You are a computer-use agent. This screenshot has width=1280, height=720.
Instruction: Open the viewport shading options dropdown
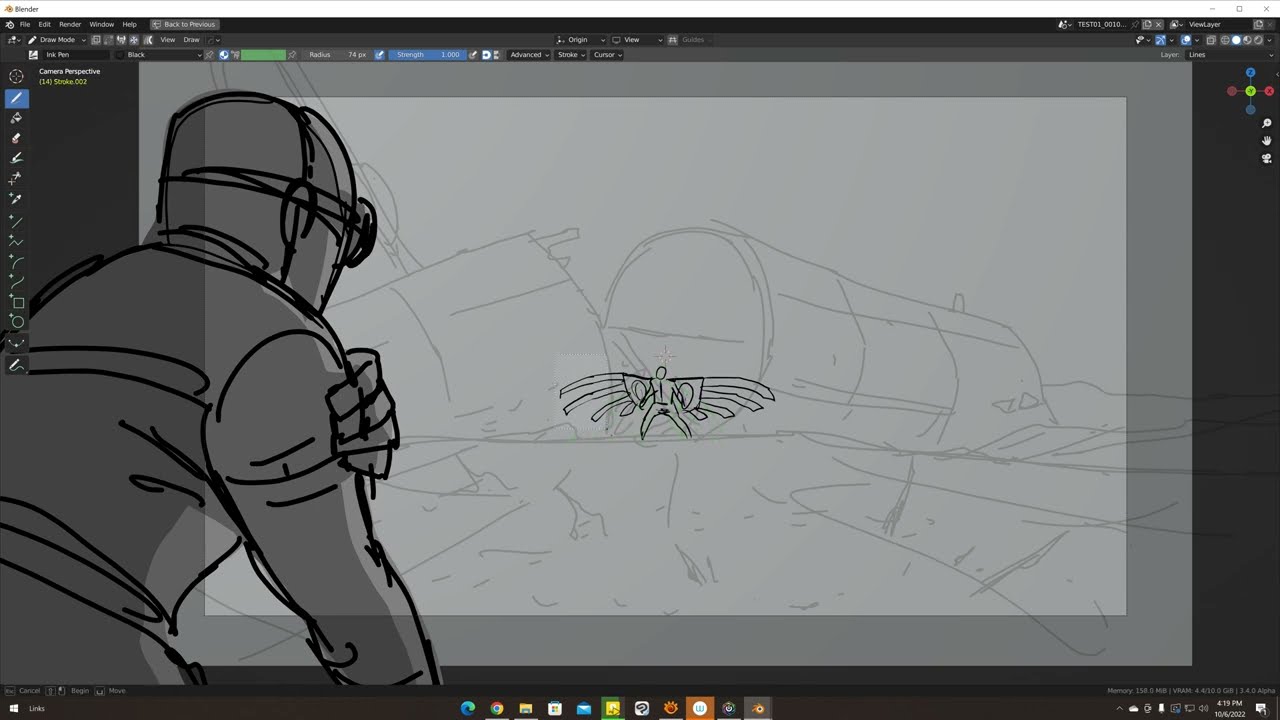tap(1270, 40)
